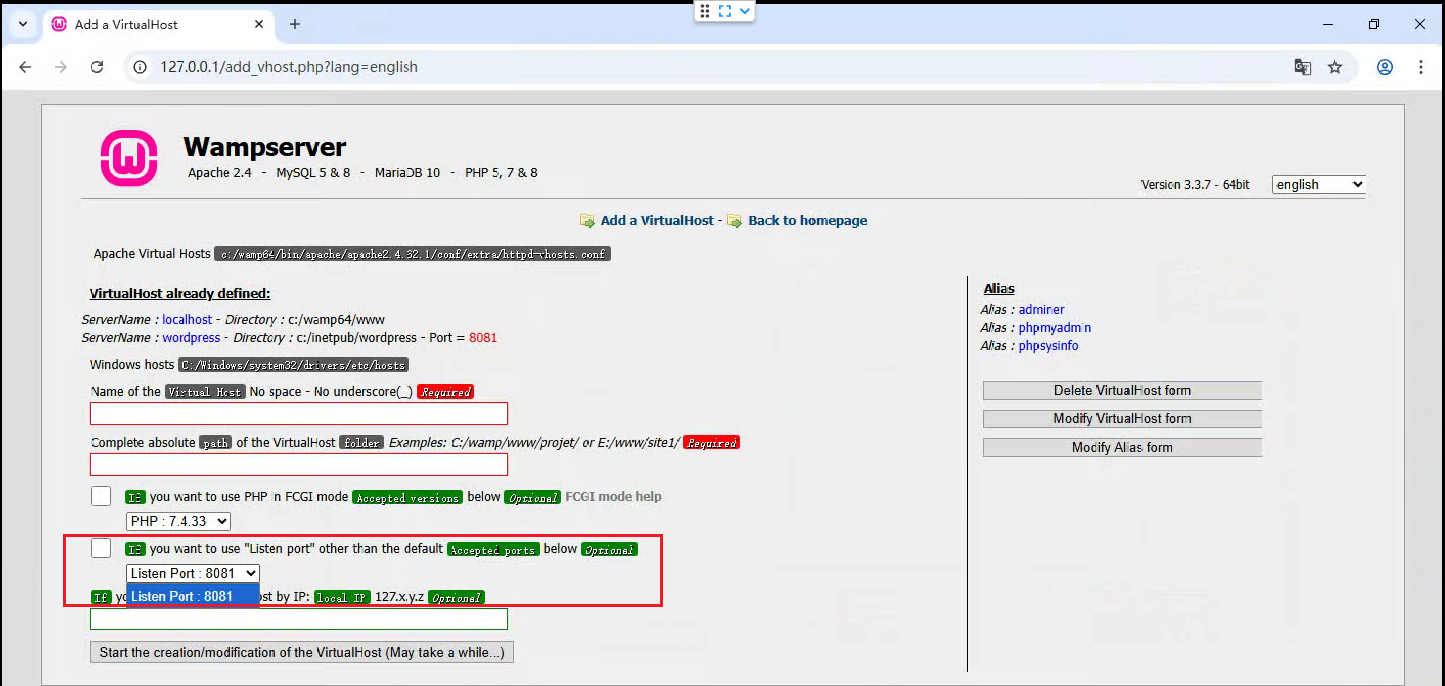Open the Chrome three-dot menu
Screen dimensions: 1445x686
(1421, 67)
